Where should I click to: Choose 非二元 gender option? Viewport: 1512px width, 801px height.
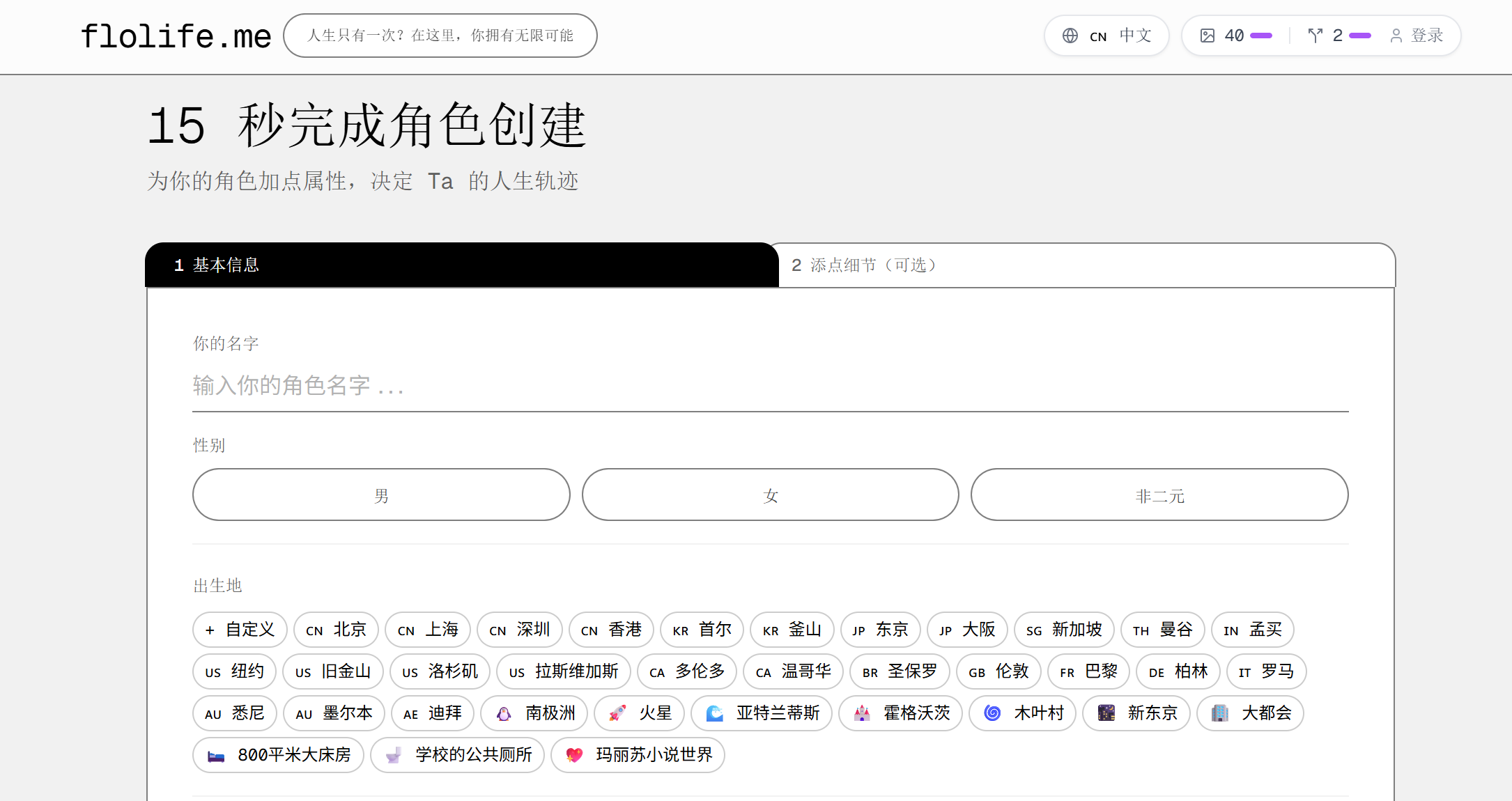coord(1159,495)
